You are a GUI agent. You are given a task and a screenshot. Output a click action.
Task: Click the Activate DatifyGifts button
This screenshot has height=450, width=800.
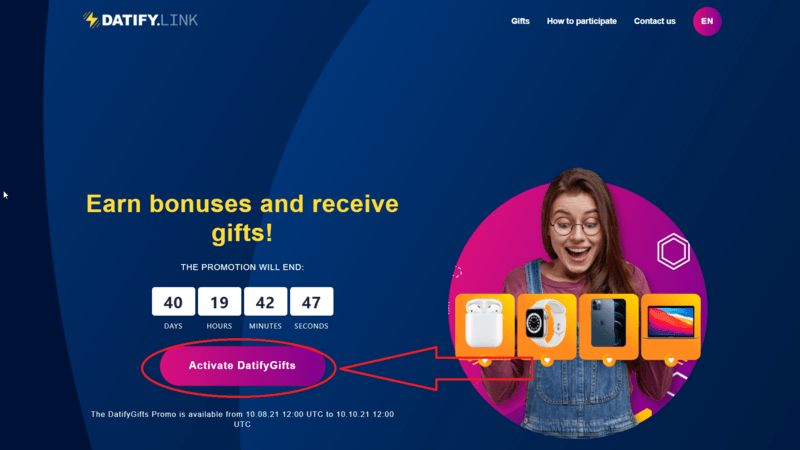point(242,365)
